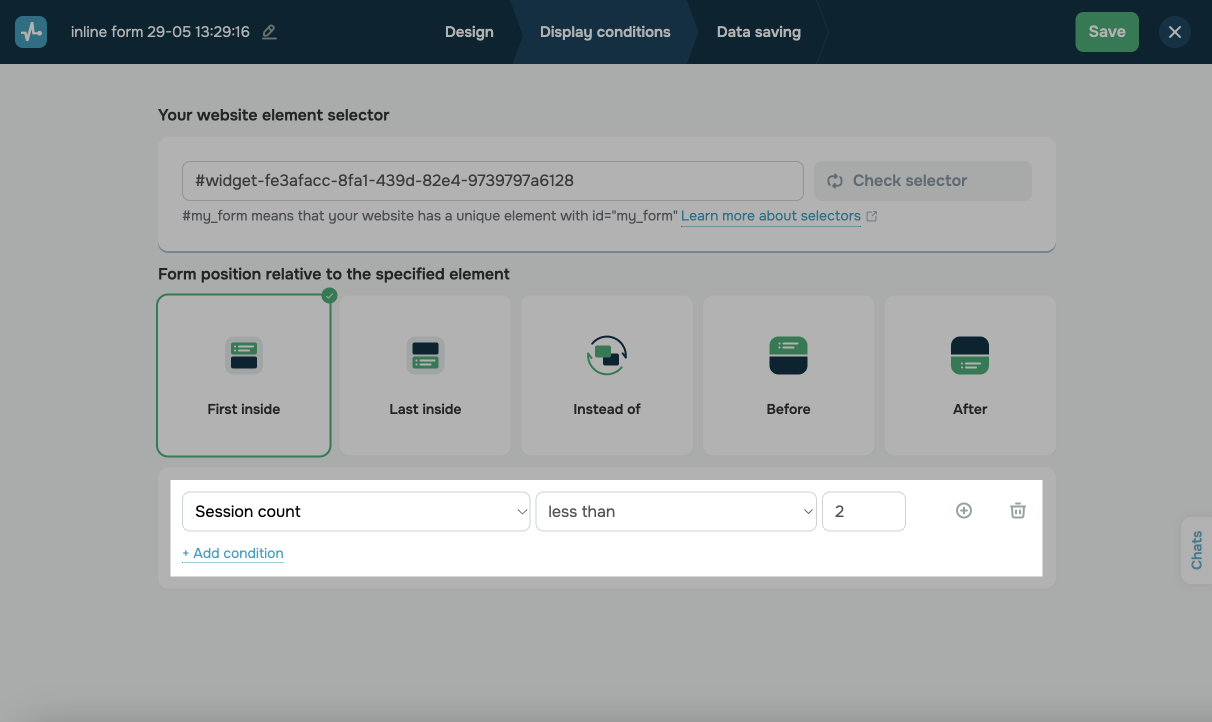Close the editor with X icon

(x=1175, y=32)
